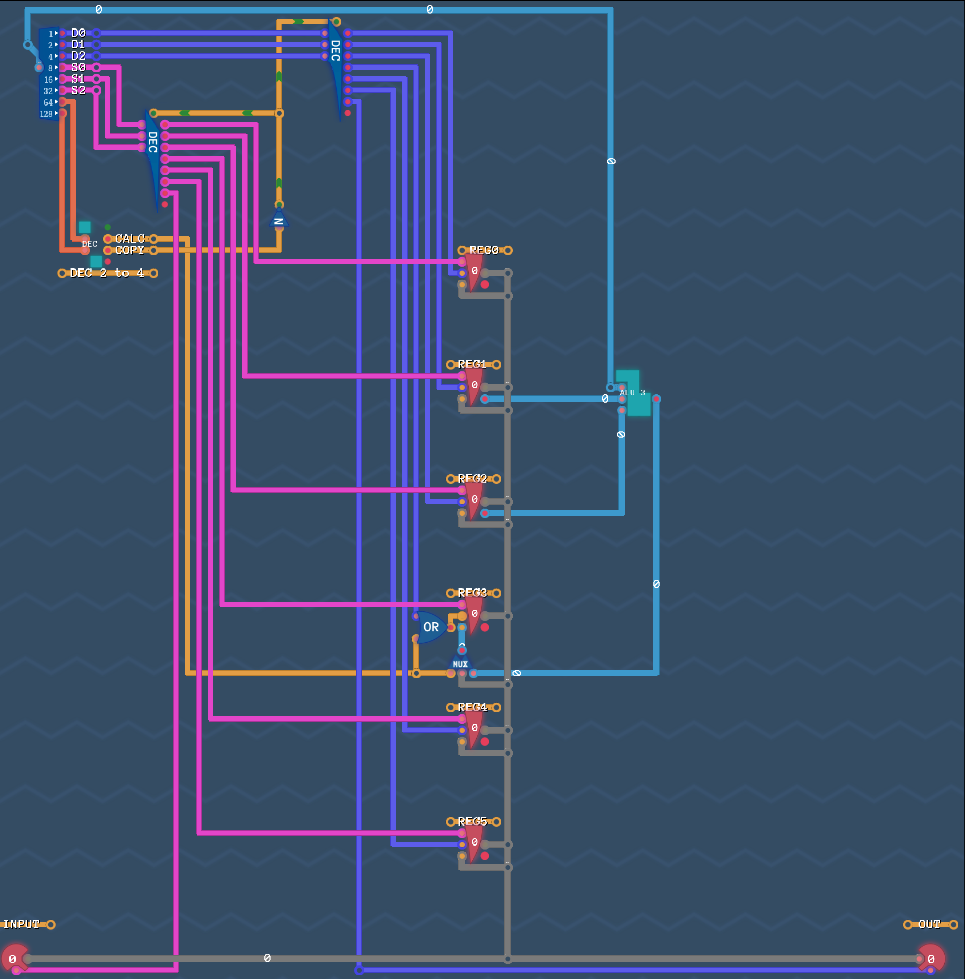Select the REG1 register component
Viewport: 965px width, 979px height.
tap(474, 386)
